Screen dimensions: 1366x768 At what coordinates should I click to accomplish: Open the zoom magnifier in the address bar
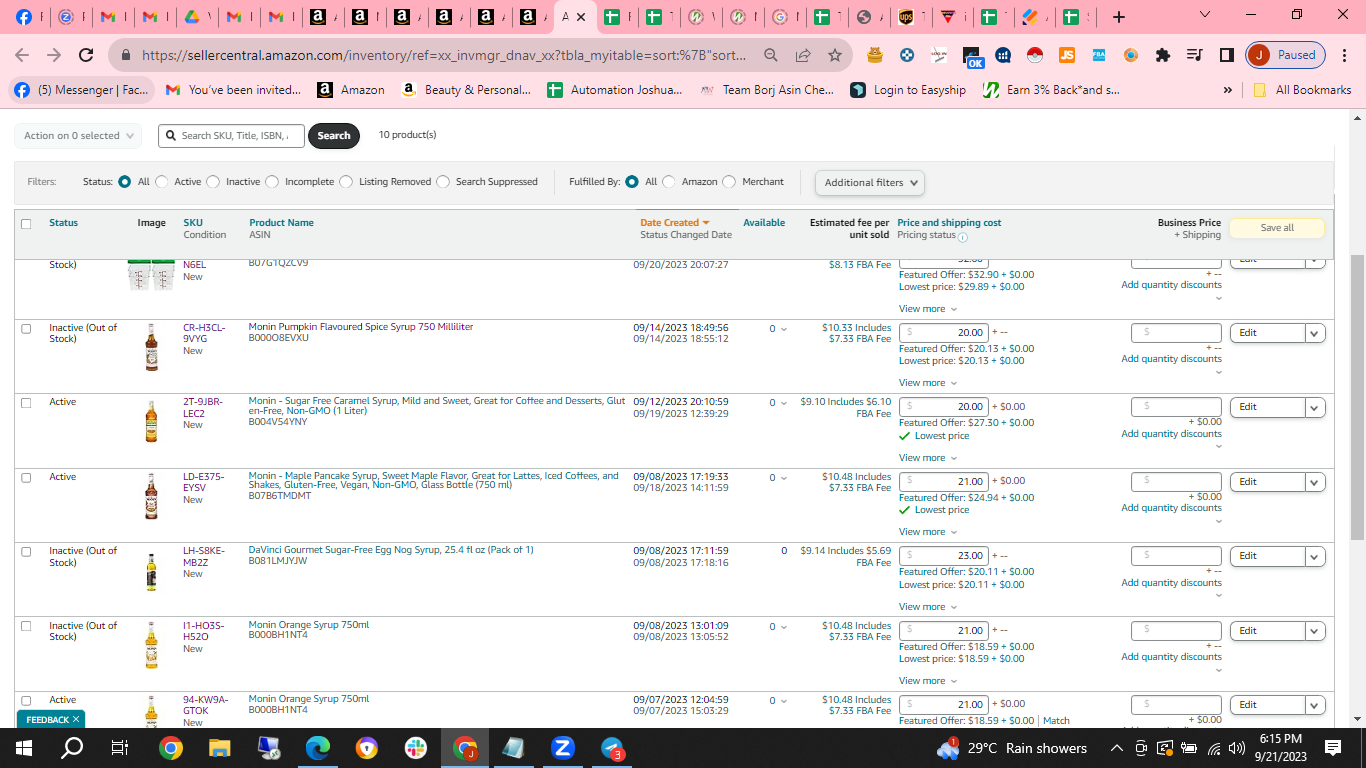[770, 56]
